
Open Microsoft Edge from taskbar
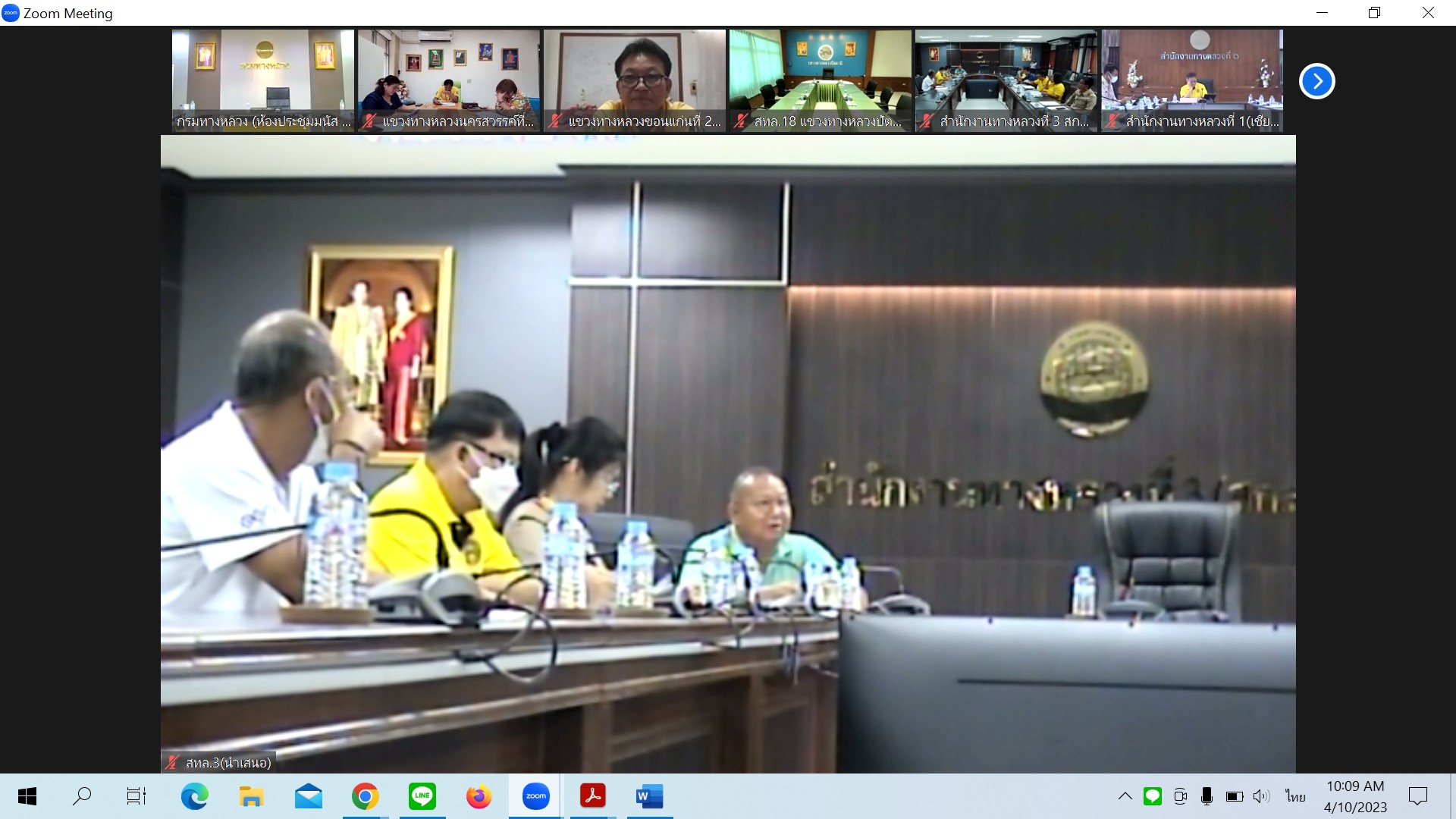click(194, 796)
